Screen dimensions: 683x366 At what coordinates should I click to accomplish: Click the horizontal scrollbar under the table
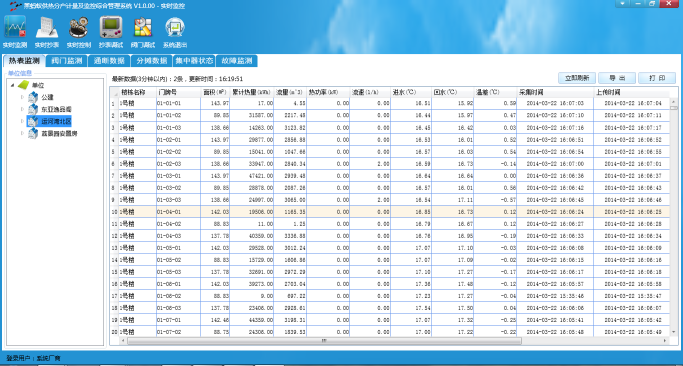pyautogui.click(x=325, y=341)
